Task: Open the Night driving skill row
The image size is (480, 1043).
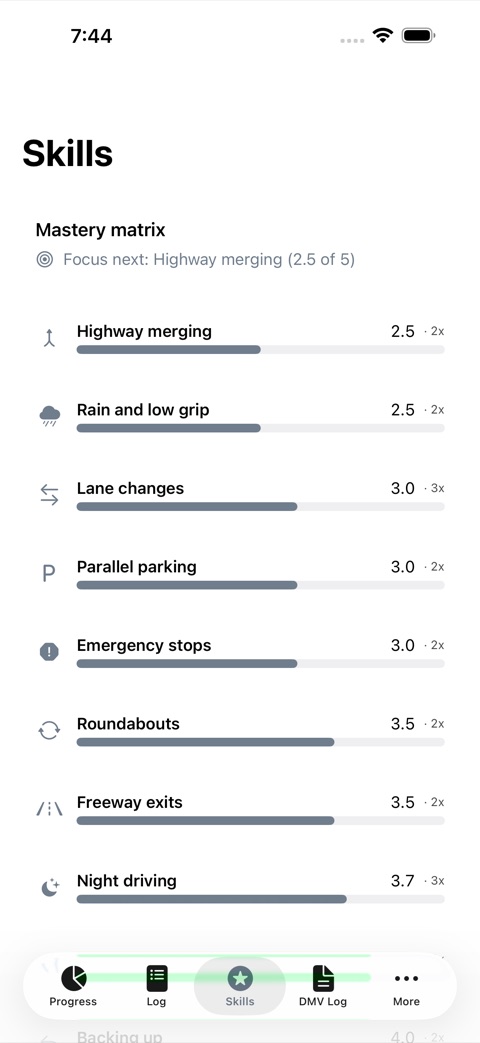Action: coord(240,887)
